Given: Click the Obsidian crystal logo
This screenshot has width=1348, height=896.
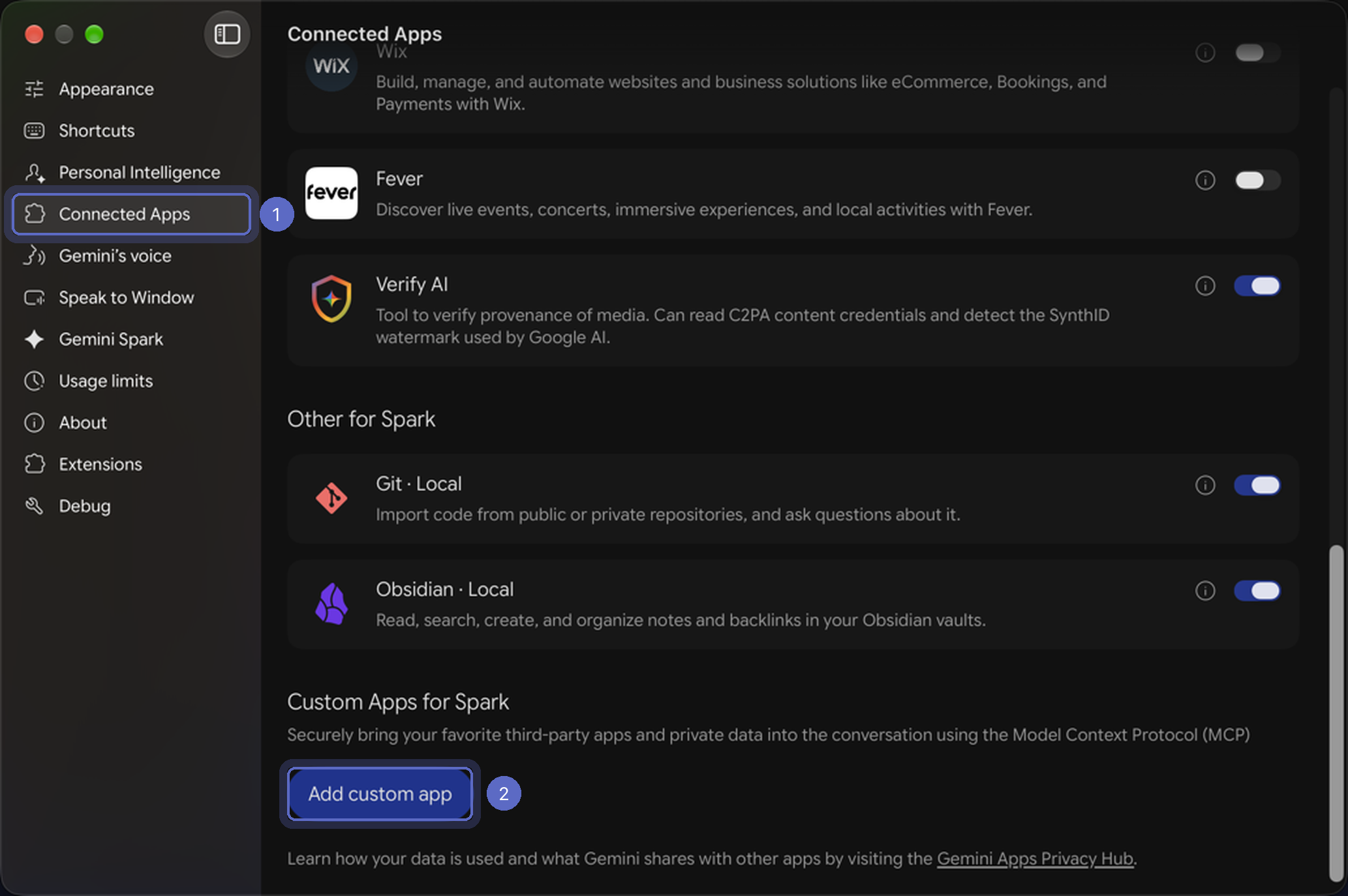Looking at the screenshot, I should [331, 604].
